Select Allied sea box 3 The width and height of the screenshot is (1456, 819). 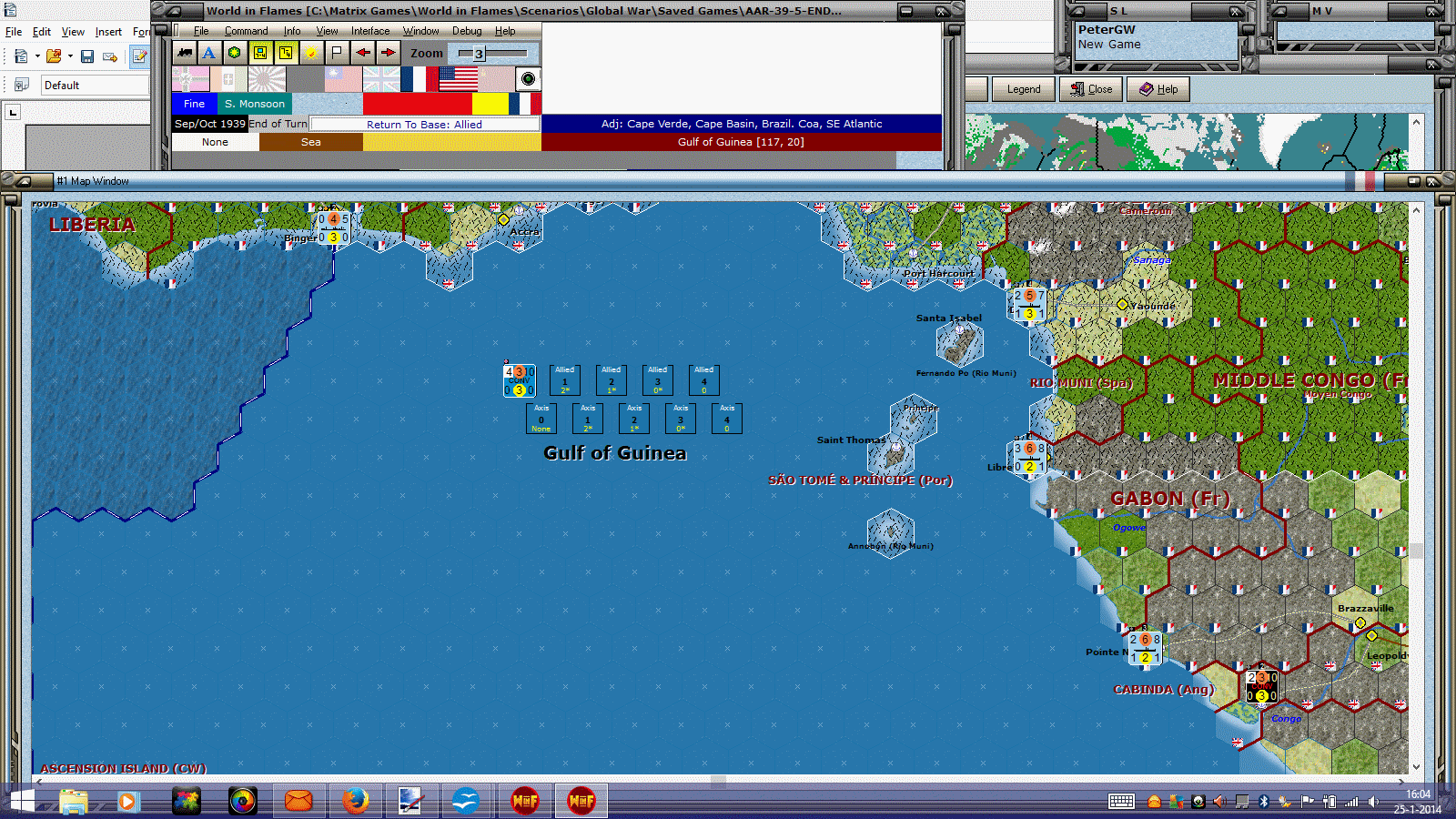[658, 380]
